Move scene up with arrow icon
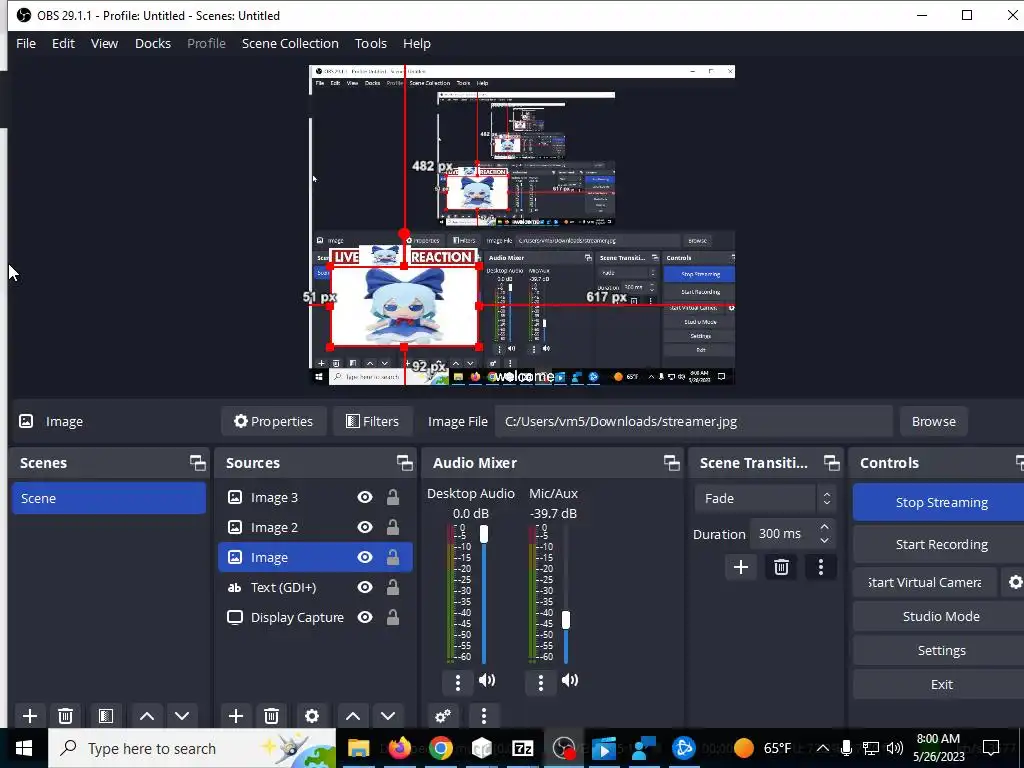Viewport: 1024px width, 768px height. pyautogui.click(x=147, y=716)
